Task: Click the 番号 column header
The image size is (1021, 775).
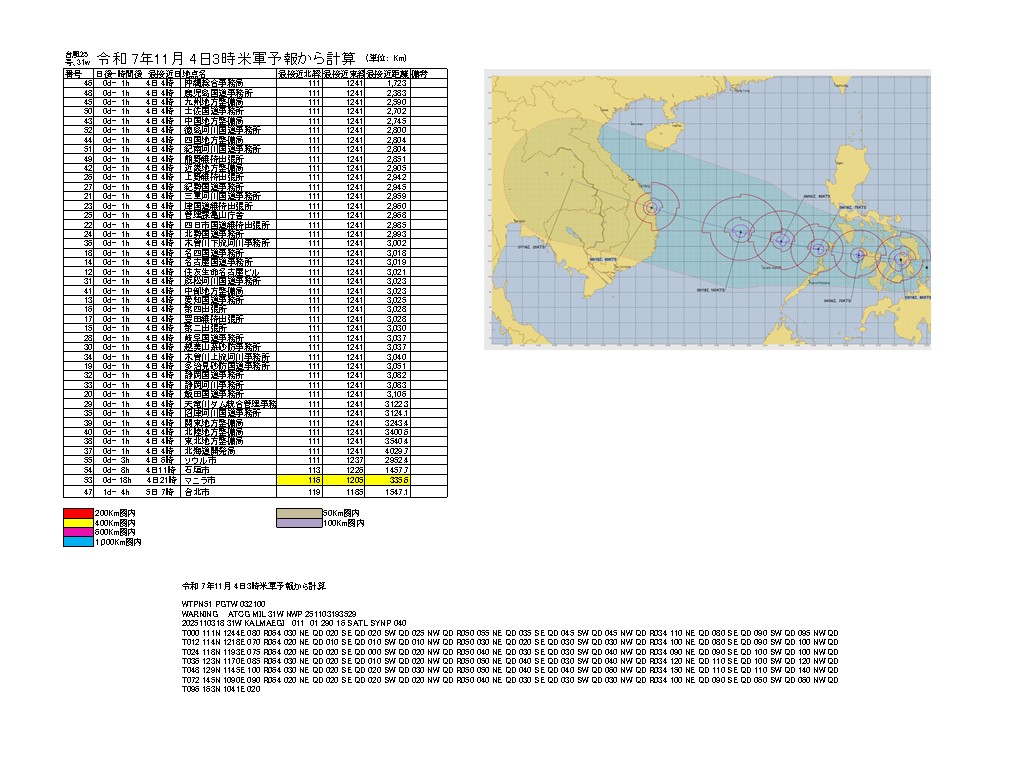Action: tap(74, 74)
